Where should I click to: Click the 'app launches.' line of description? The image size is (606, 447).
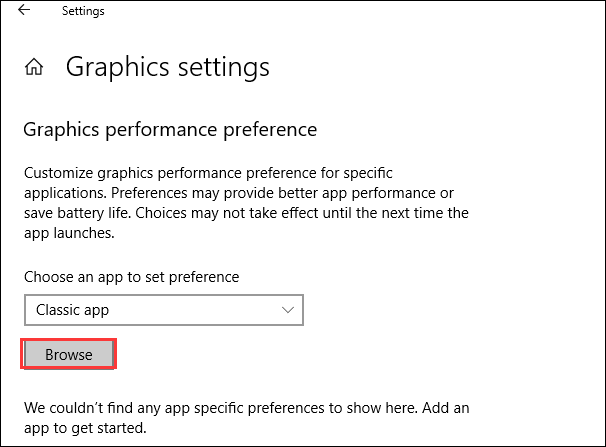tap(69, 233)
